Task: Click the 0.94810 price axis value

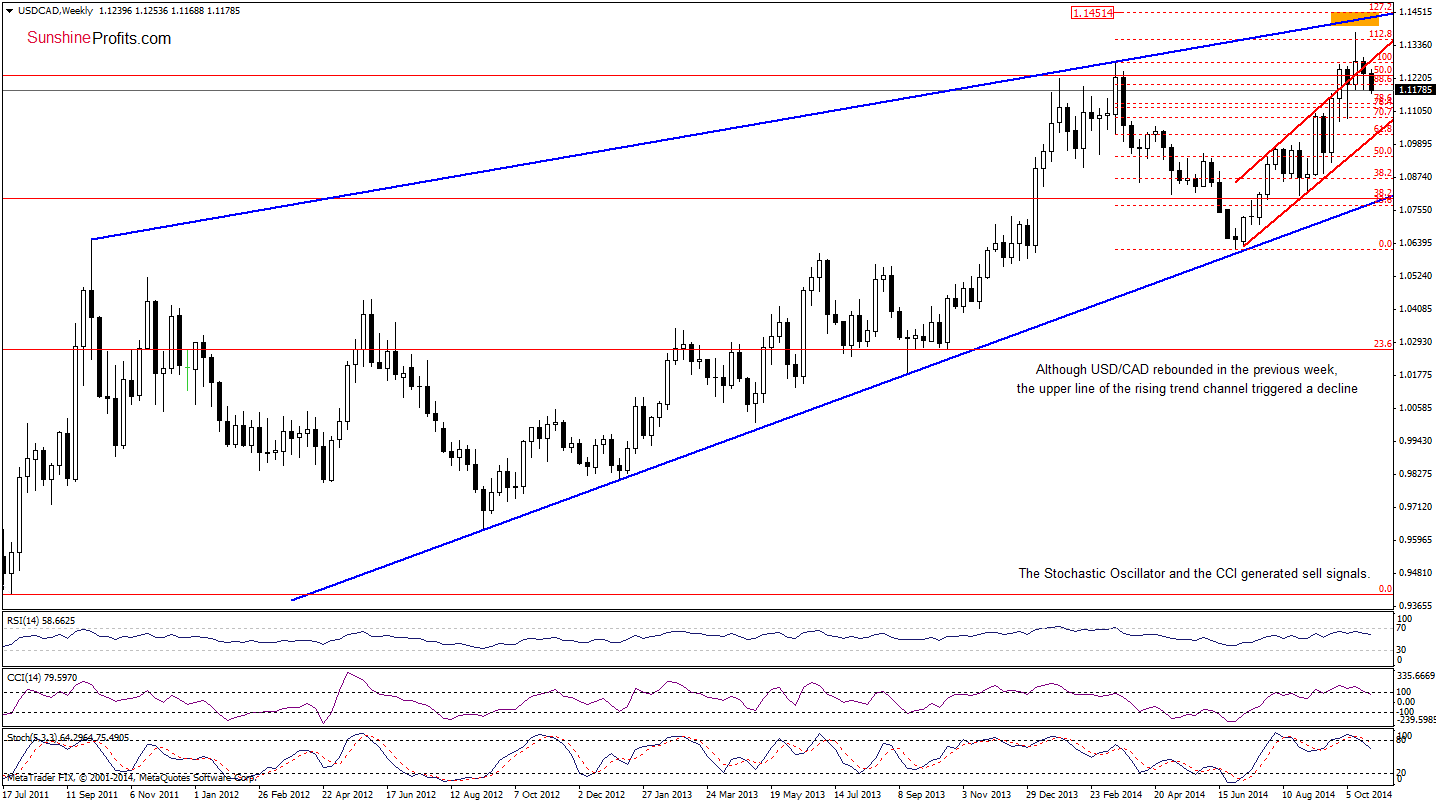Action: (1417, 574)
